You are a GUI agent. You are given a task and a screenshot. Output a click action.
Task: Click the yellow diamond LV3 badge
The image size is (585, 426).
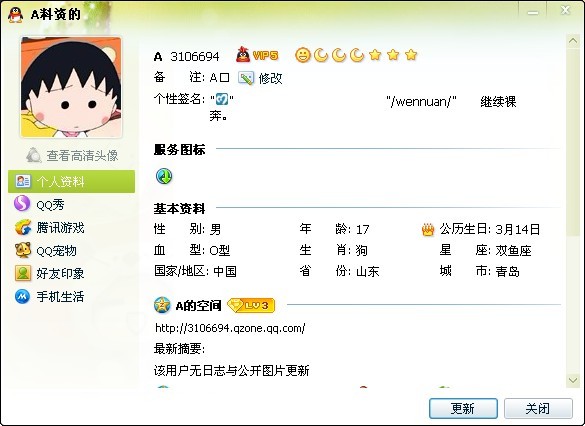(x=251, y=306)
